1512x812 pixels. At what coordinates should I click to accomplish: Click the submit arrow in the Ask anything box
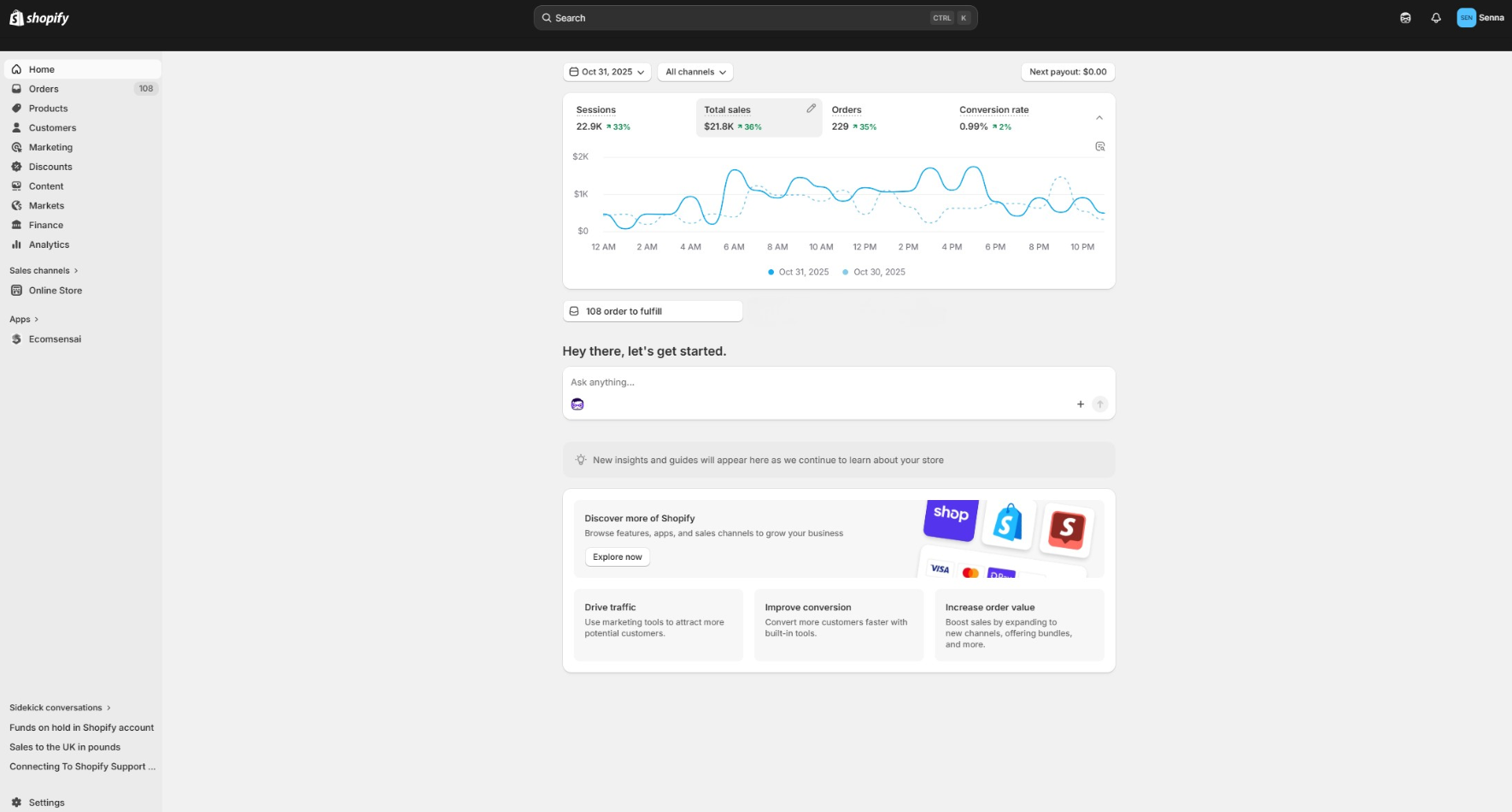(x=1100, y=404)
